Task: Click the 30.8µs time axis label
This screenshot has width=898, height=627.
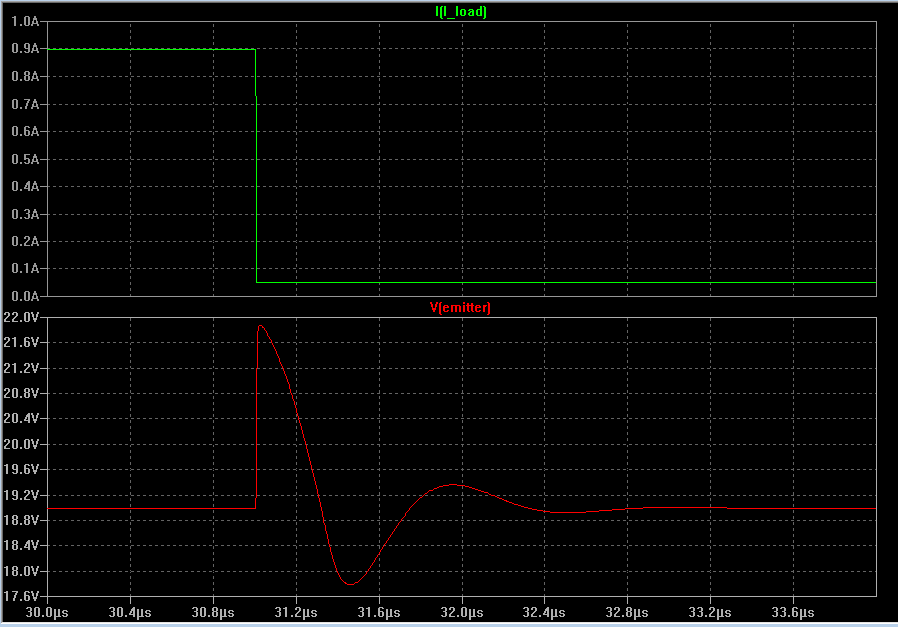Action: point(213,613)
